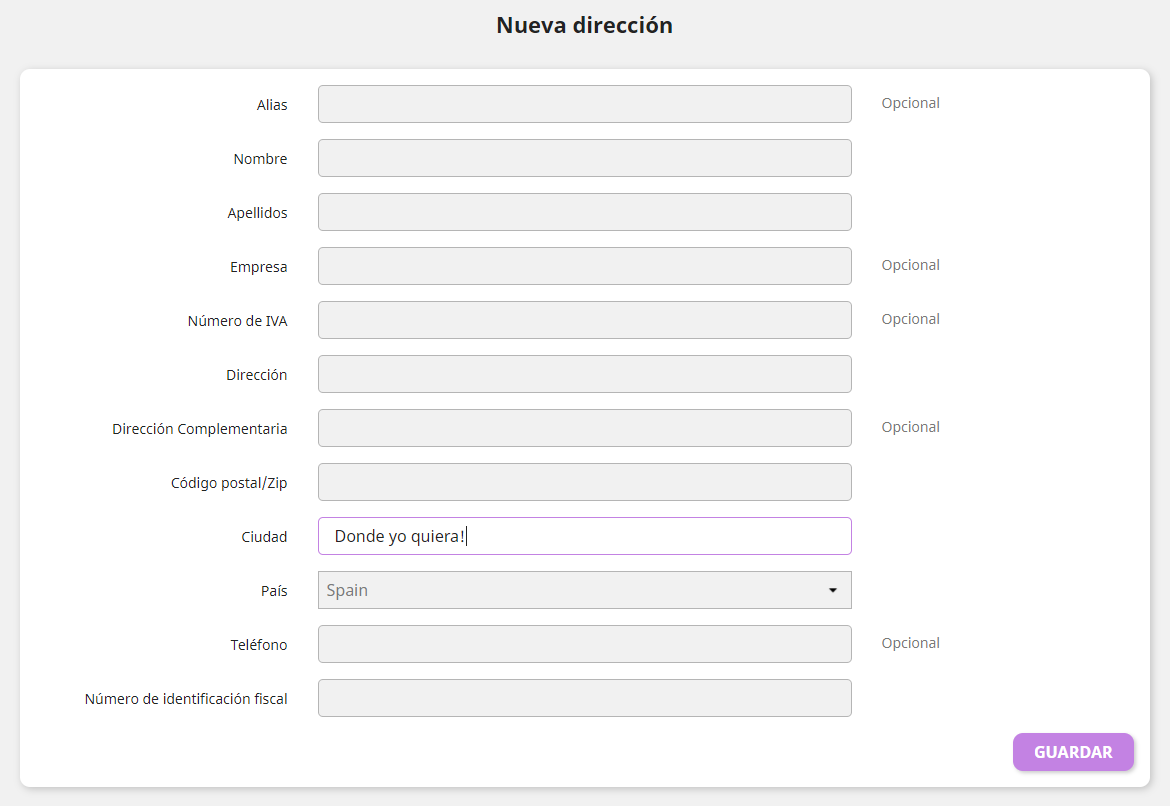Focus the Nombre text field

click(x=584, y=158)
